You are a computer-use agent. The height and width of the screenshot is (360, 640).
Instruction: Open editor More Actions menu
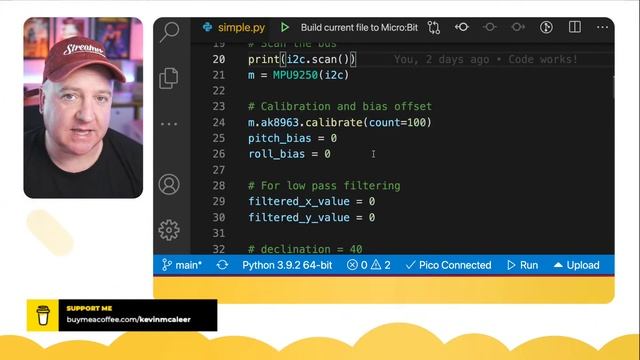tap(602, 27)
